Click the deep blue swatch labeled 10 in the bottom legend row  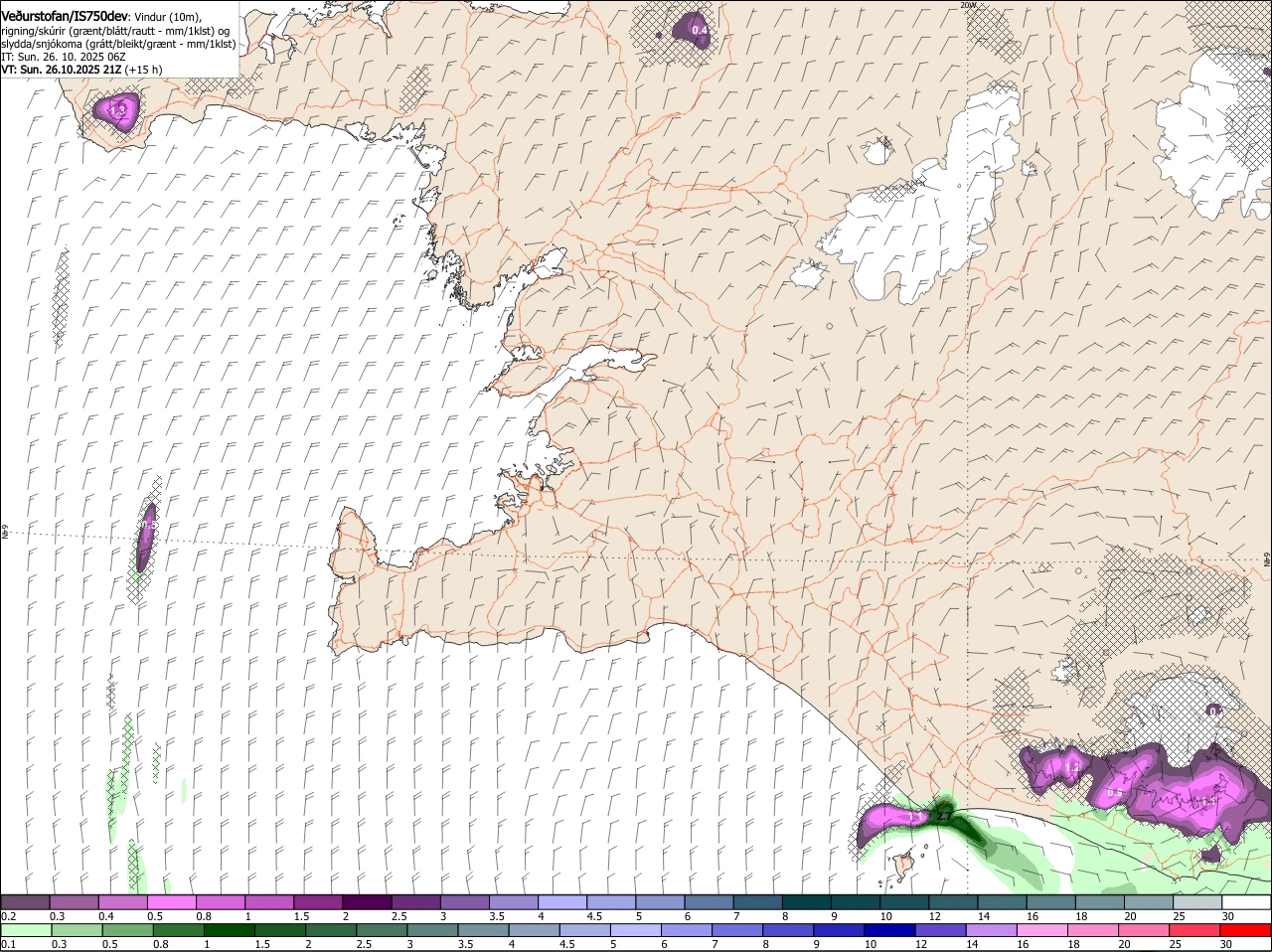point(890,930)
